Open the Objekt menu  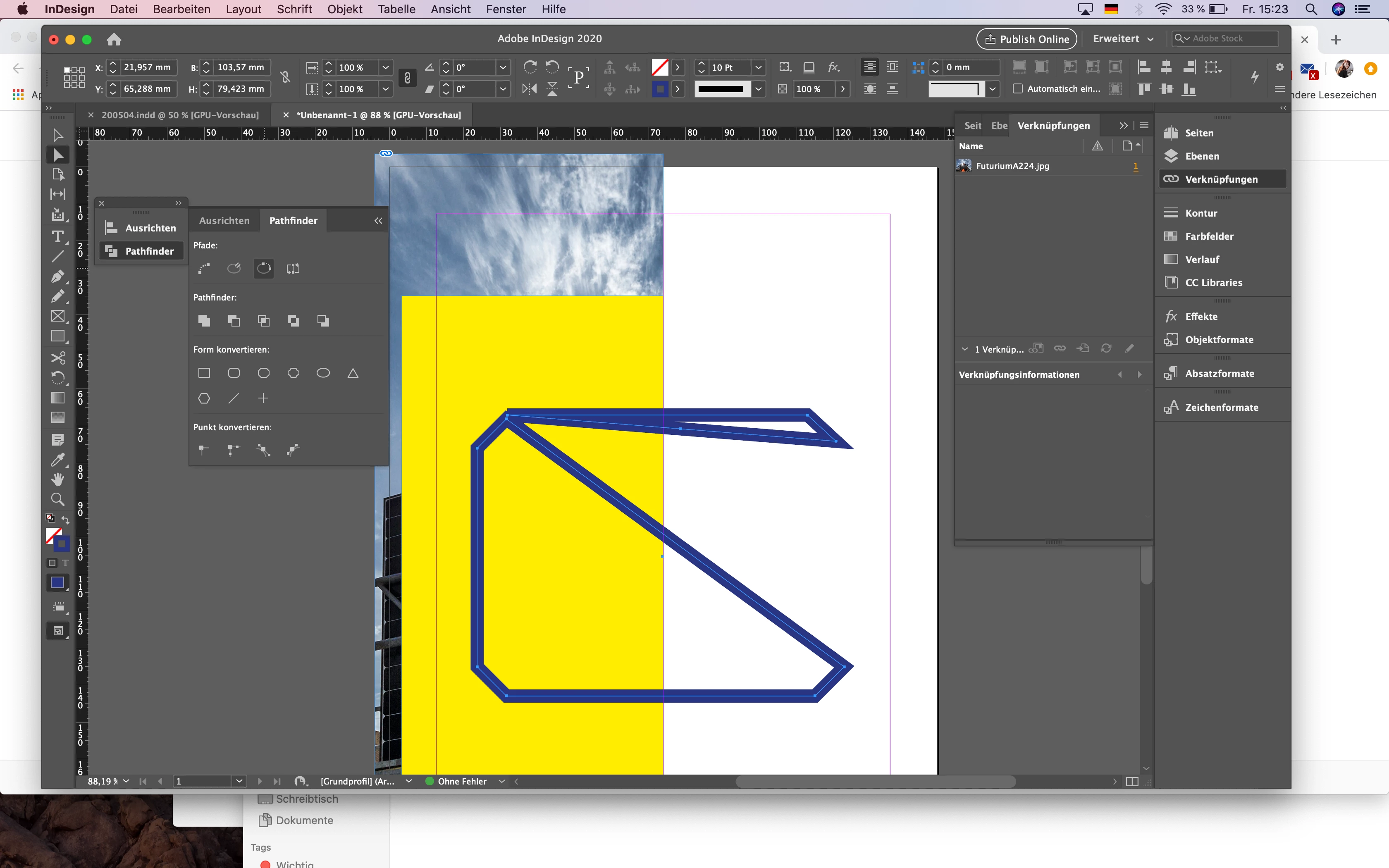(x=344, y=9)
